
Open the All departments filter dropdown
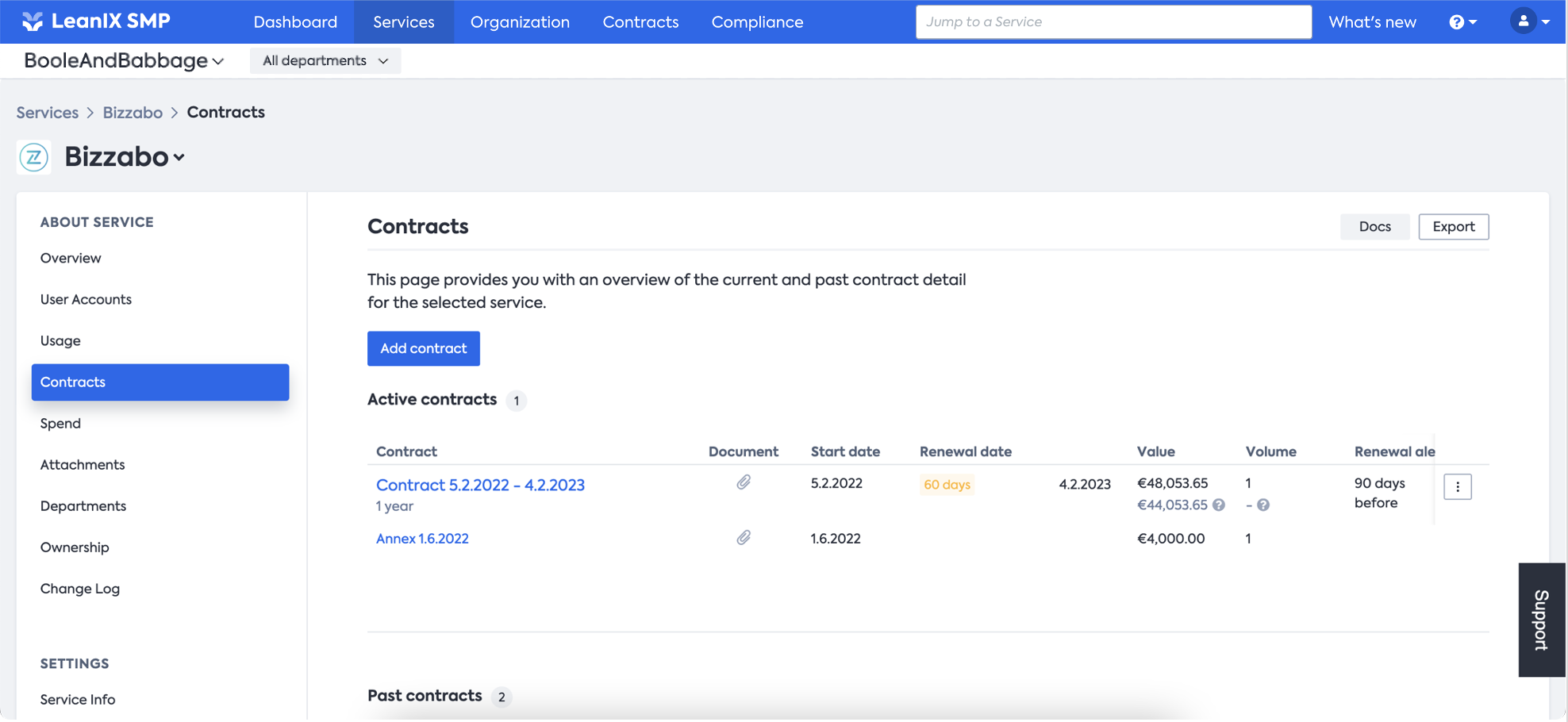(325, 61)
